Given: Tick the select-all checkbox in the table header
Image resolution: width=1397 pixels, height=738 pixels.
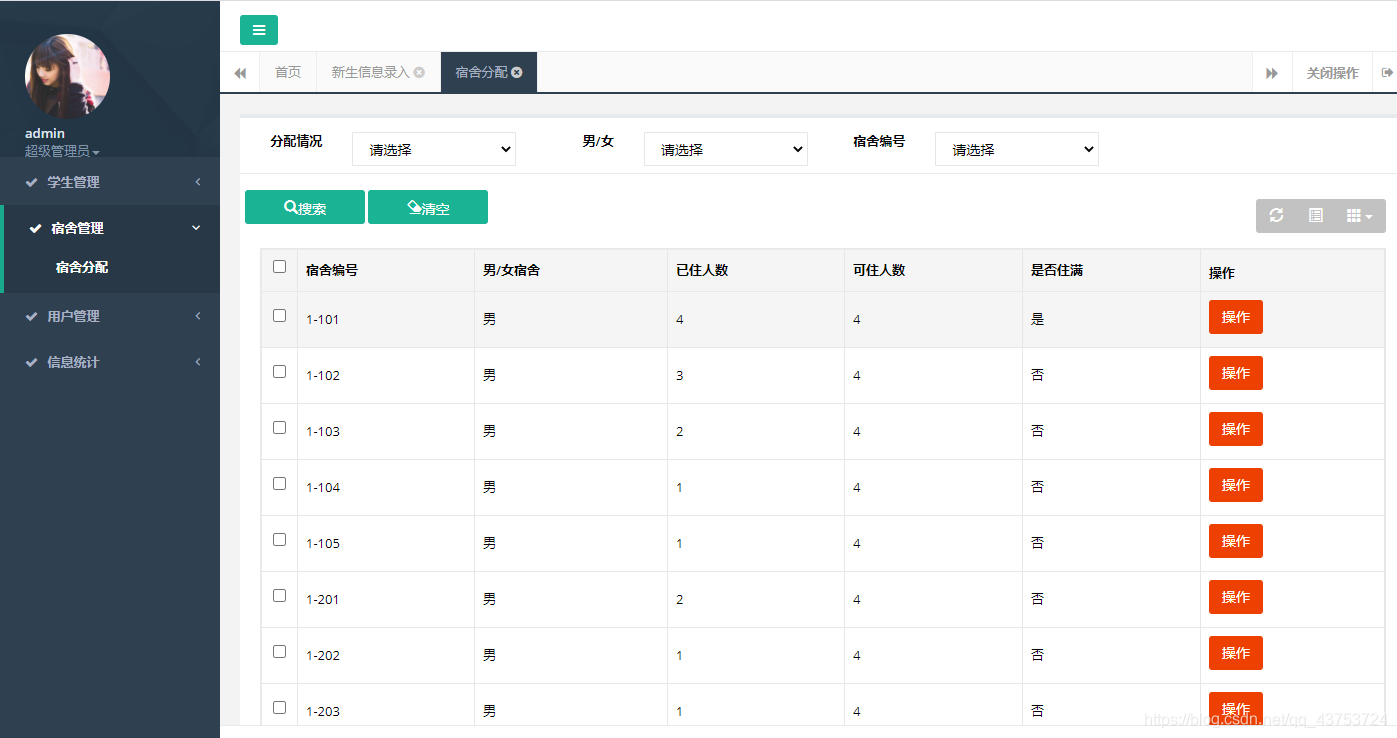Looking at the screenshot, I should point(280,267).
